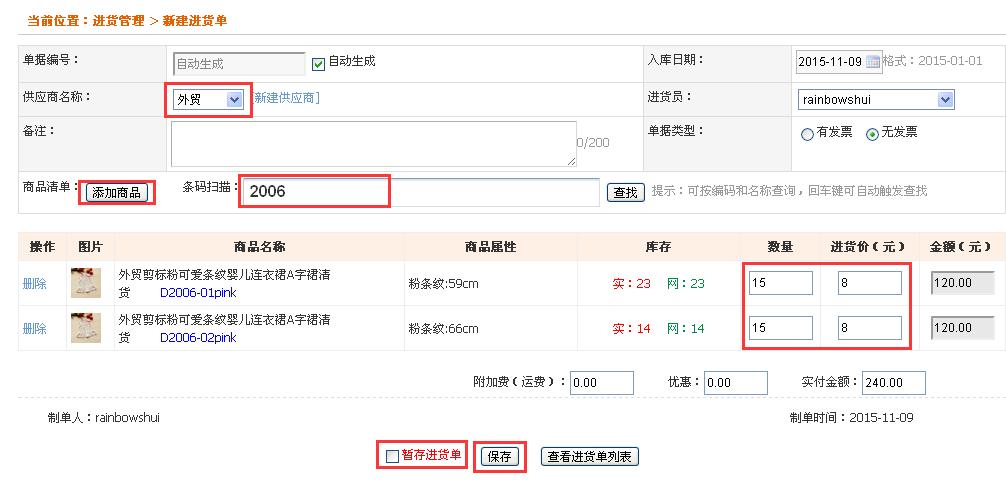
Task: Select the 有发票 radio button
Action: [807, 134]
